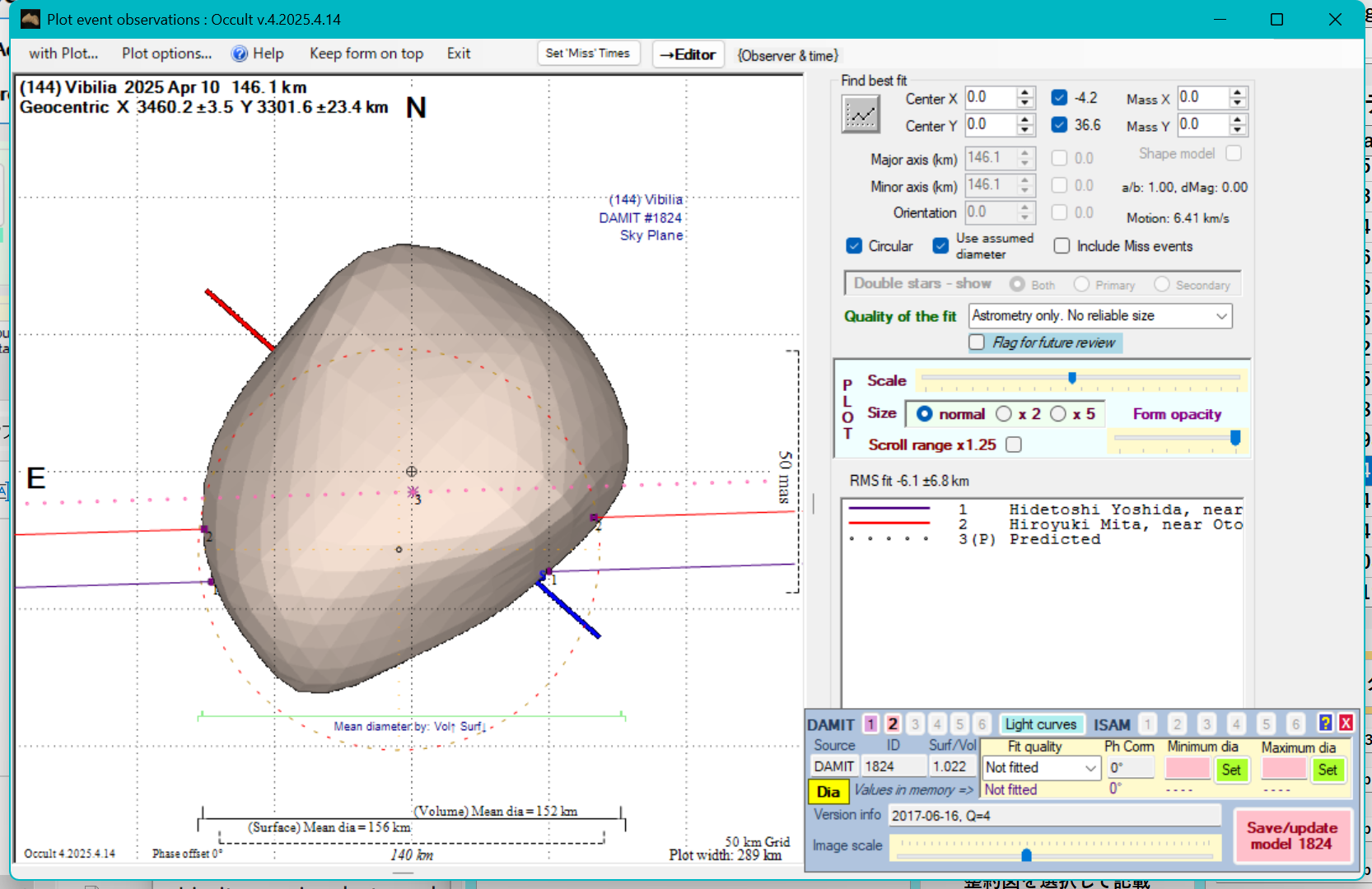Select DAMIT model number 2
Viewport: 1372px width, 889px height.
[893, 724]
